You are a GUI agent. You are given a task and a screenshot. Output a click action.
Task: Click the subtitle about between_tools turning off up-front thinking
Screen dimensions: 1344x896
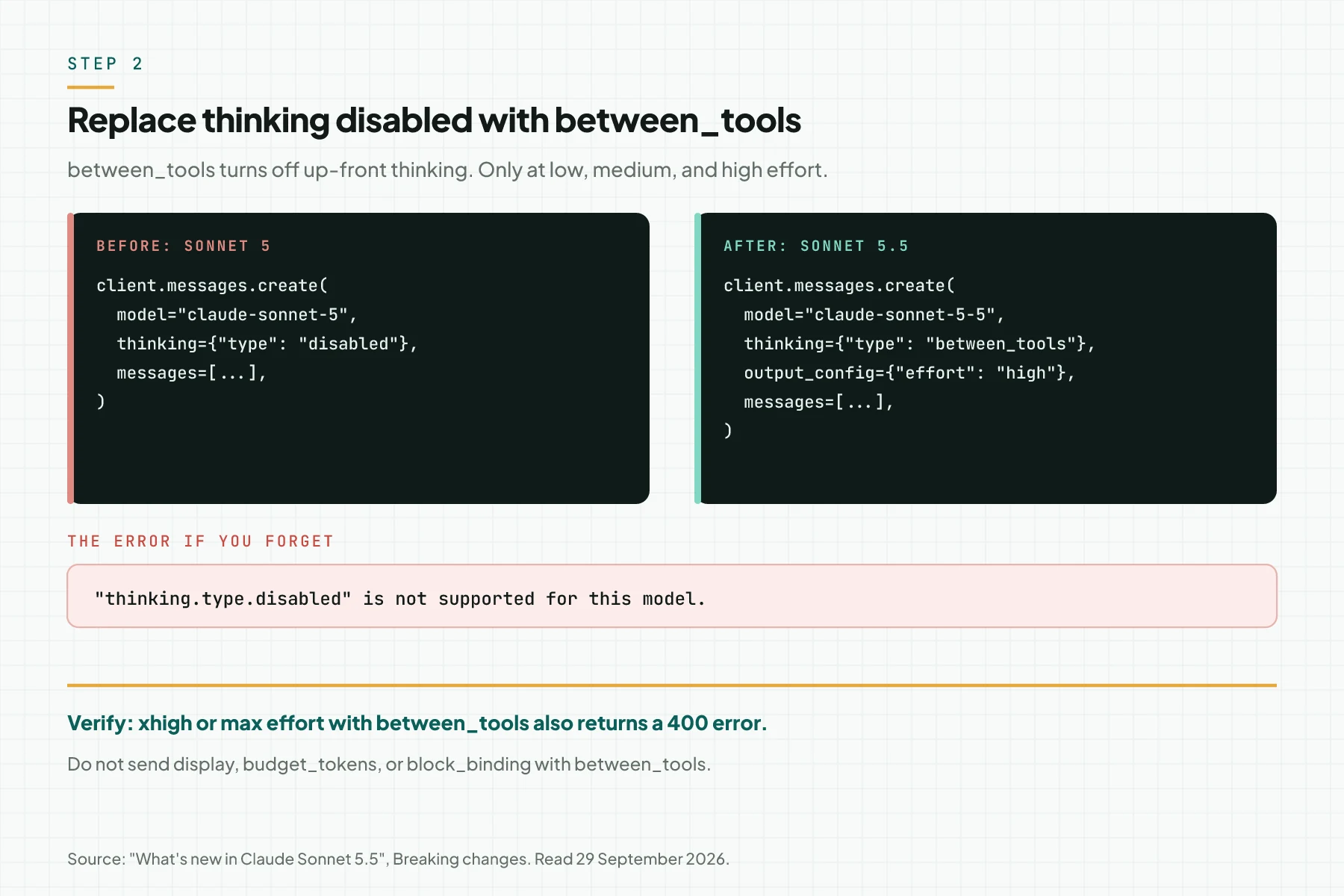click(447, 170)
